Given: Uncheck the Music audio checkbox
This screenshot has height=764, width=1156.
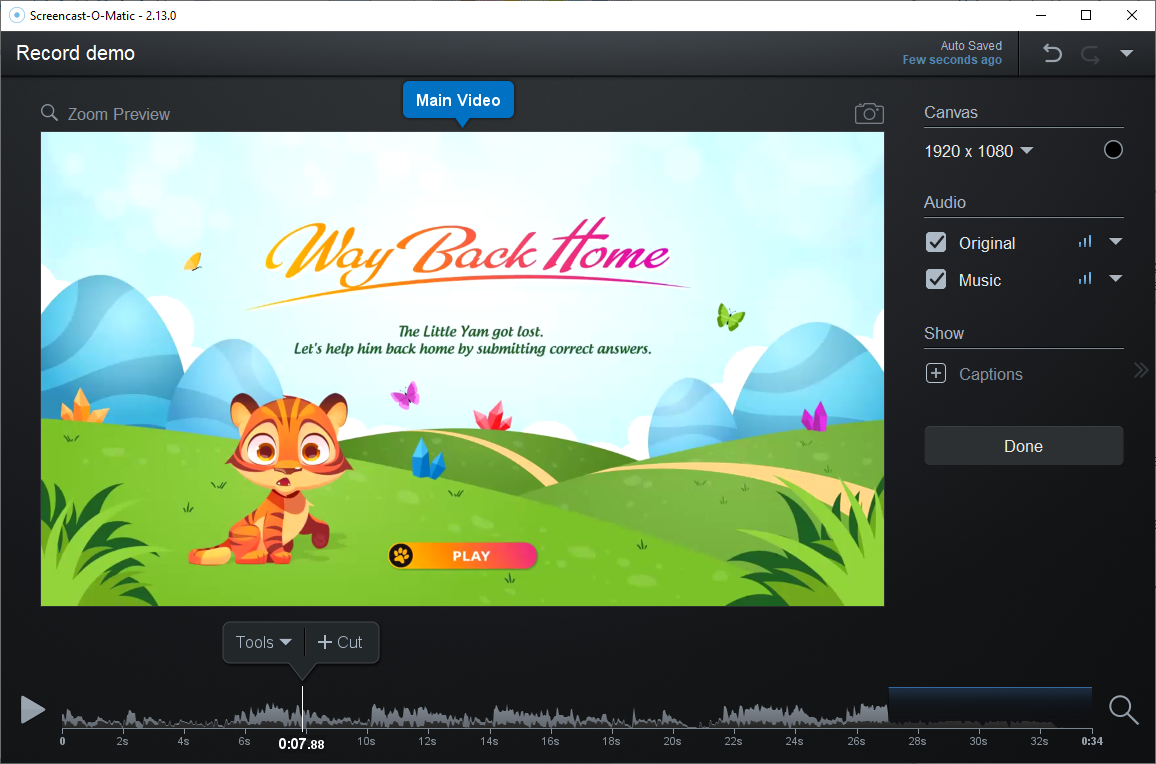Looking at the screenshot, I should 936,279.
